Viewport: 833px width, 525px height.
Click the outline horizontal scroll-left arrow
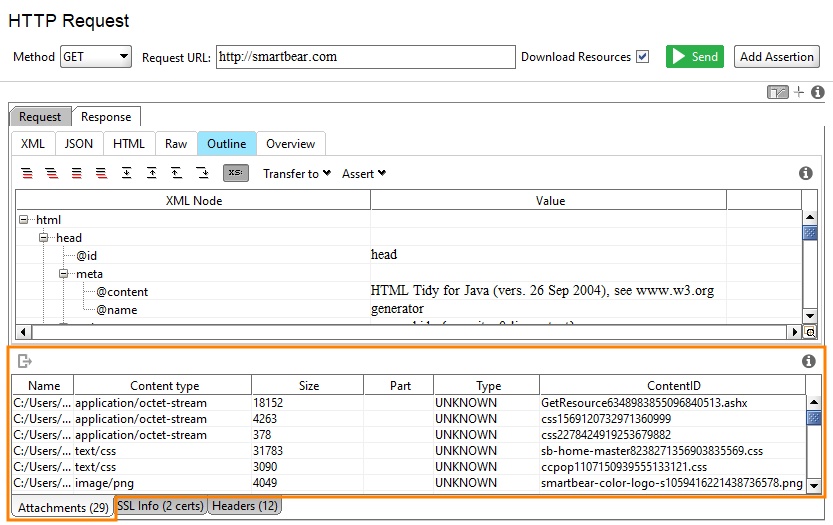point(23,332)
